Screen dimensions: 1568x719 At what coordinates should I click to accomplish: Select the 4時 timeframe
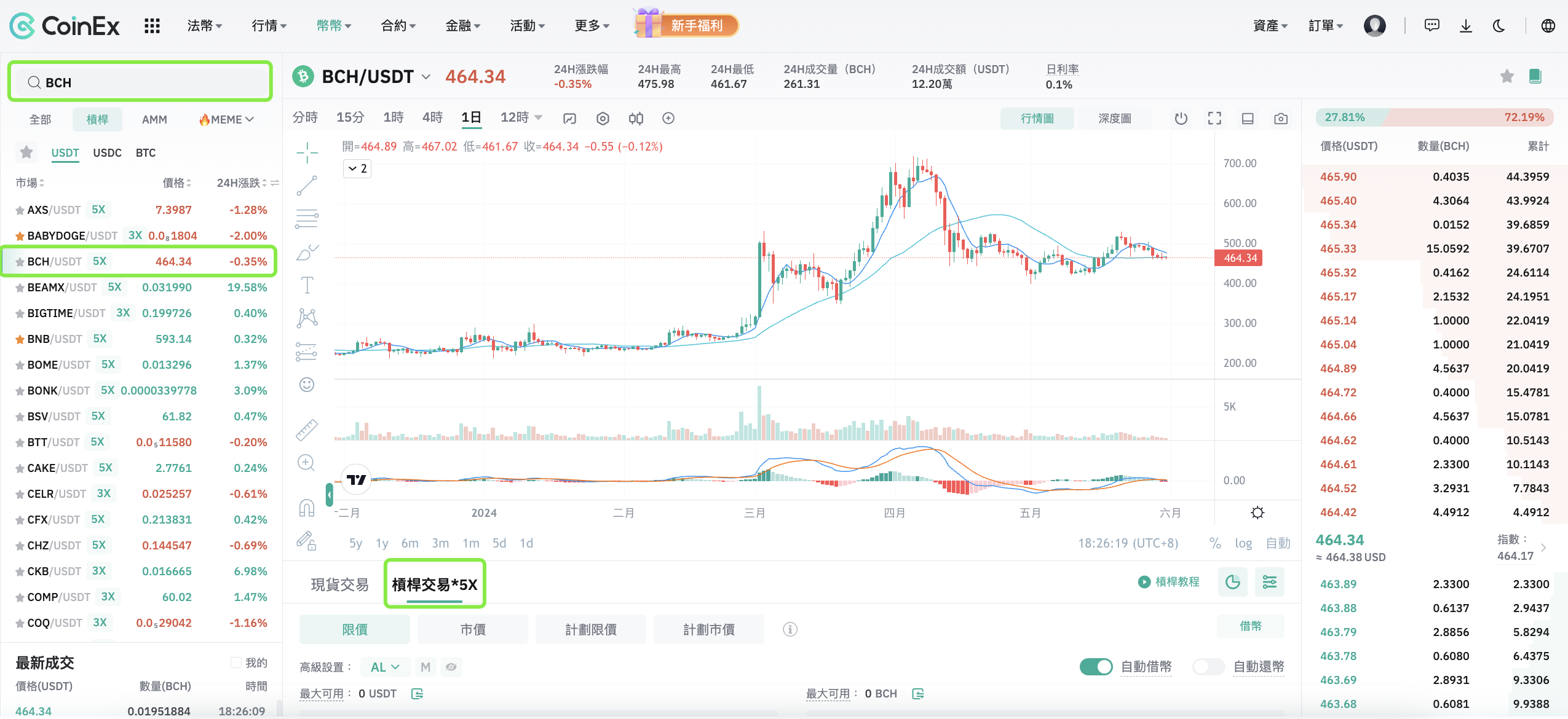[x=432, y=117]
